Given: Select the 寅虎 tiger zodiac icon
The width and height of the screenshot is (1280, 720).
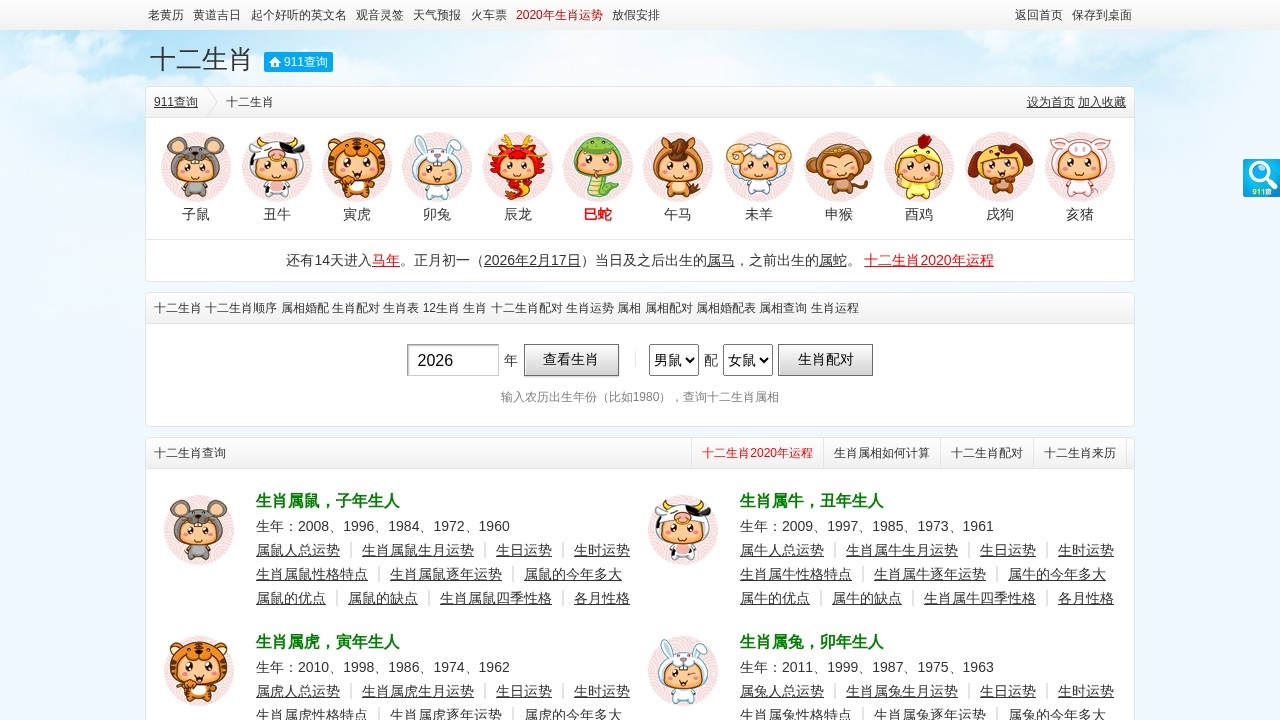Looking at the screenshot, I should (357, 167).
